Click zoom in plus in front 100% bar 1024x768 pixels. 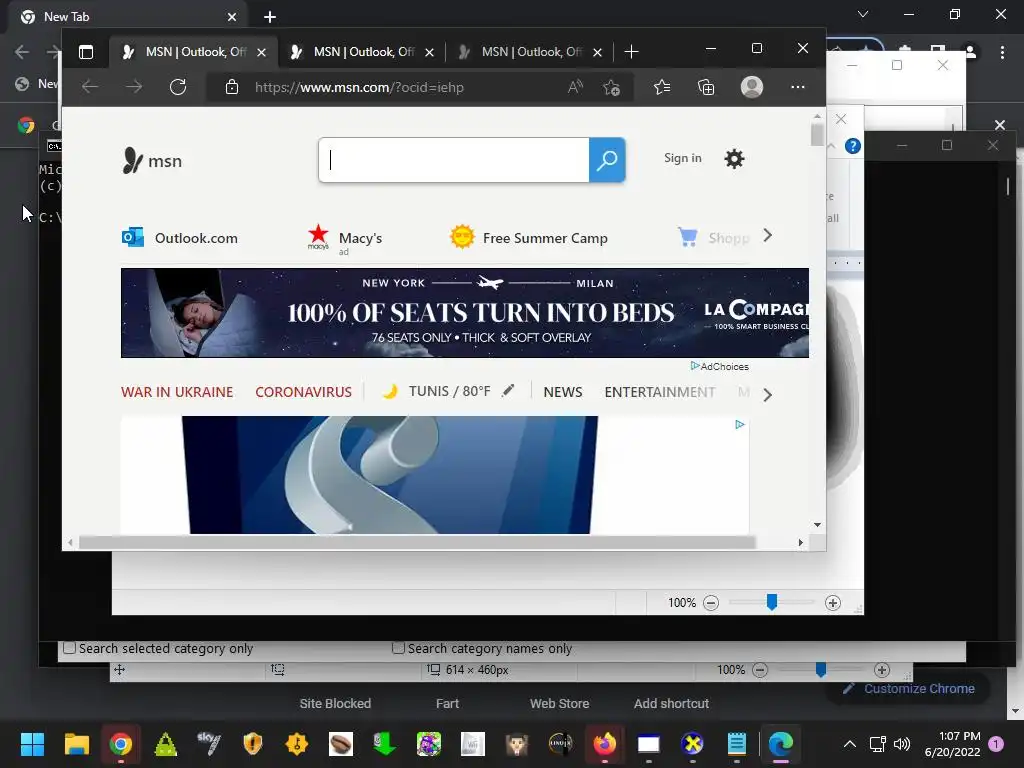(833, 603)
